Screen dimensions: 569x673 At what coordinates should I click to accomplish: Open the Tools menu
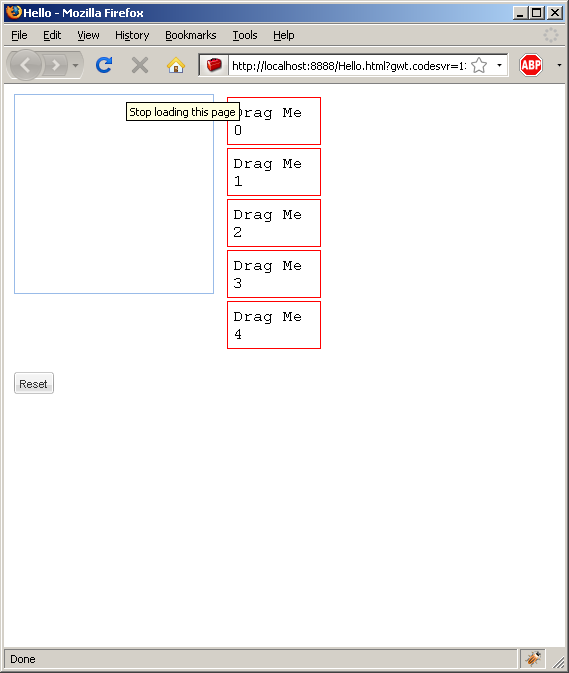[245, 35]
